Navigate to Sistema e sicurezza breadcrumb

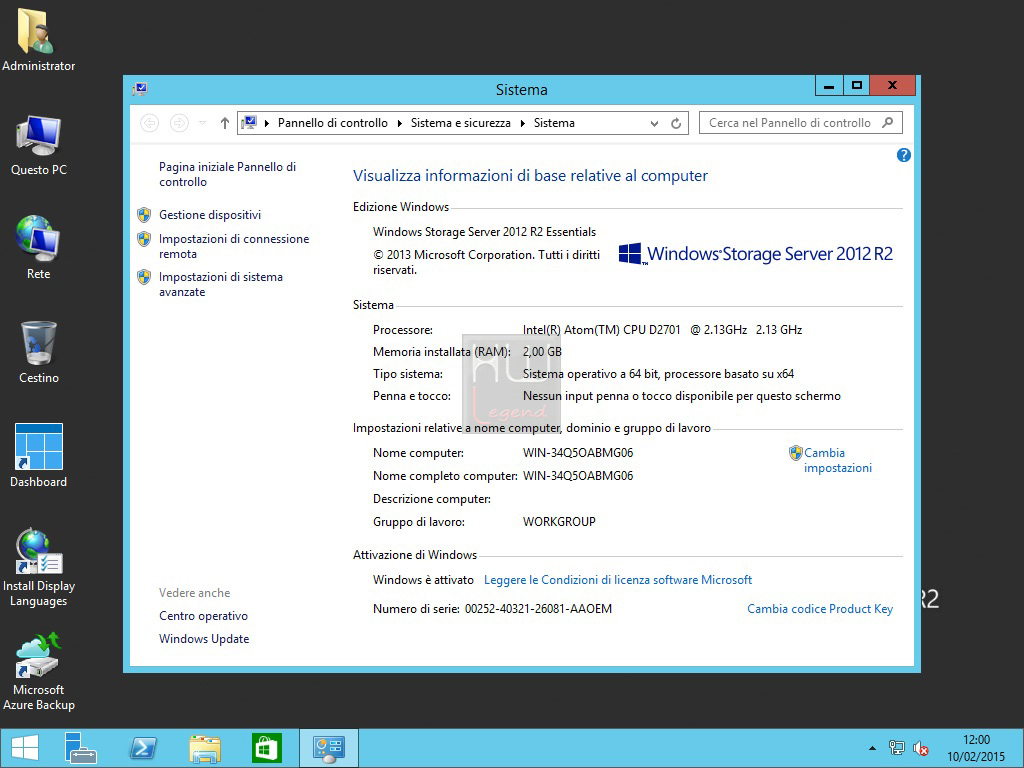[x=460, y=123]
